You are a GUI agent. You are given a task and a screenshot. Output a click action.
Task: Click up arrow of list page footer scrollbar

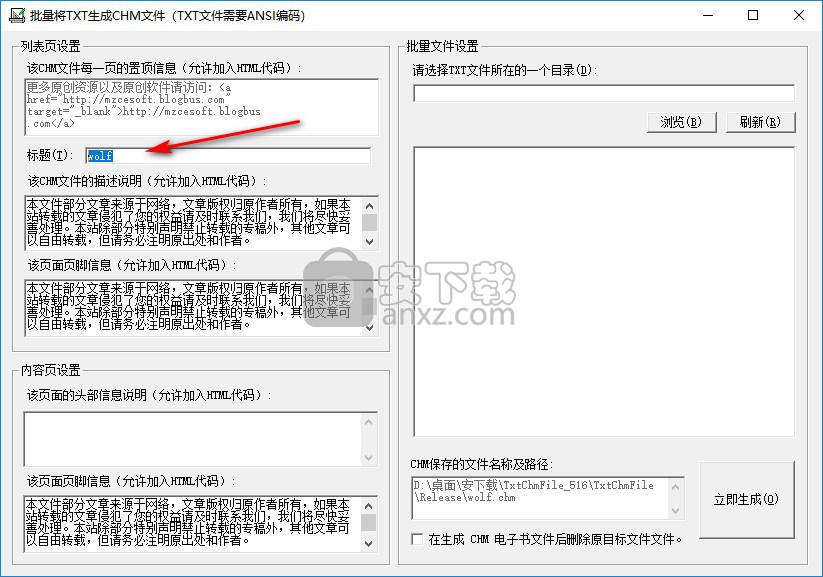370,289
